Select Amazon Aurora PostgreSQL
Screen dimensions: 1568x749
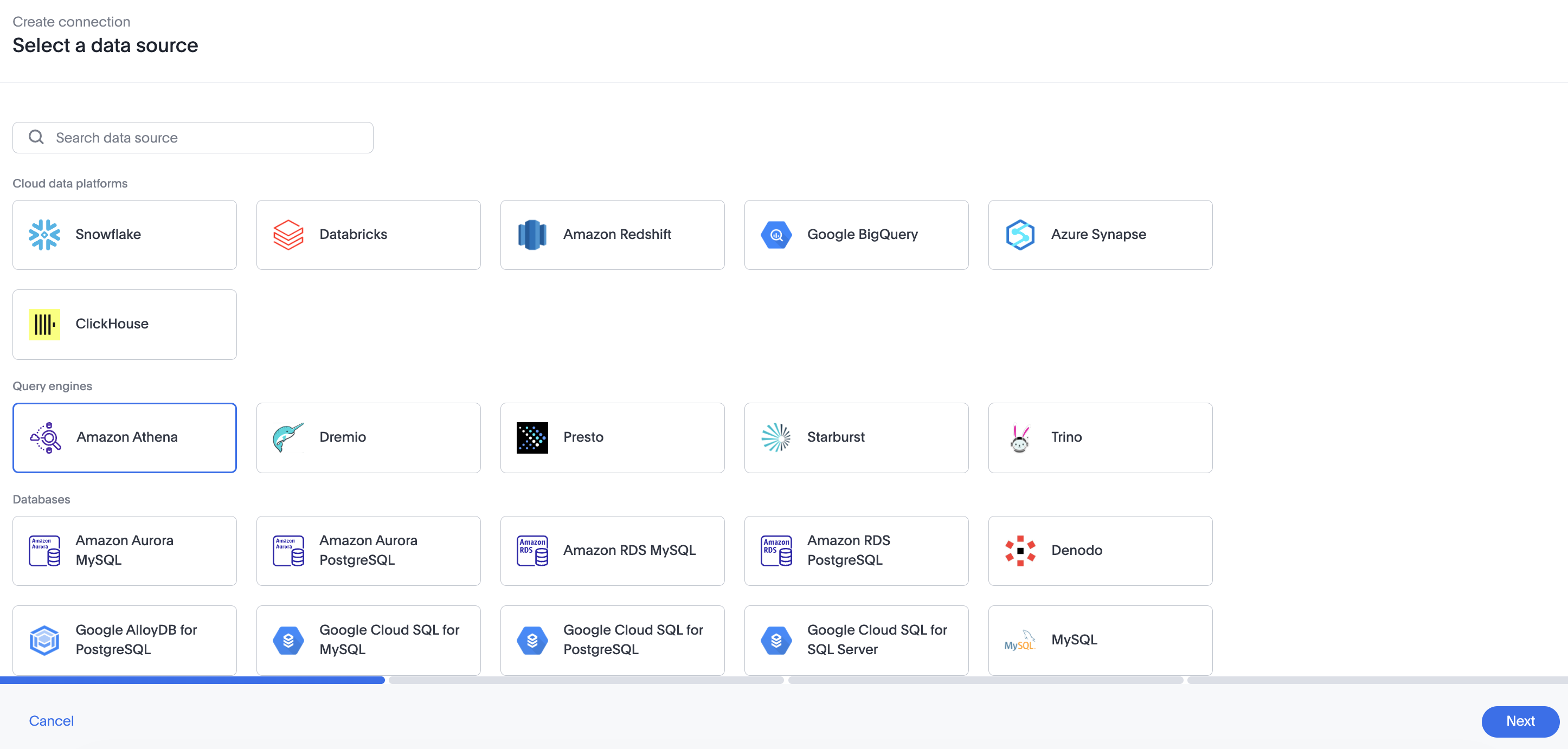tap(368, 550)
